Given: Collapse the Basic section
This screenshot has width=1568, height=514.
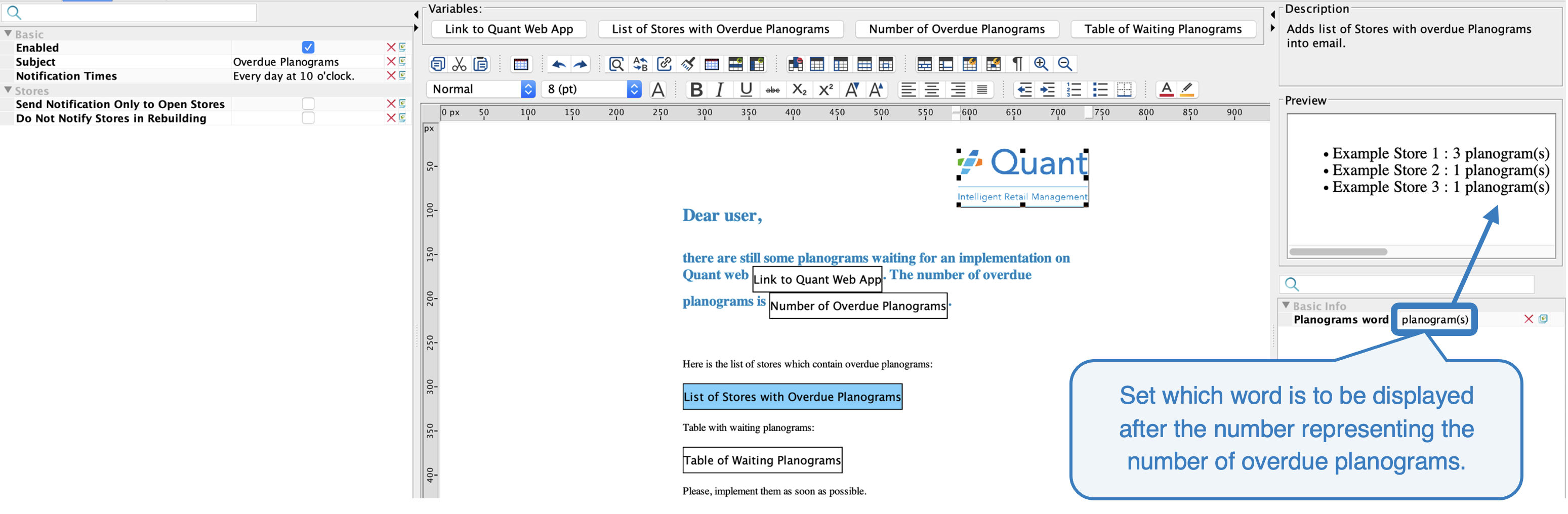Looking at the screenshot, I should click(8, 33).
